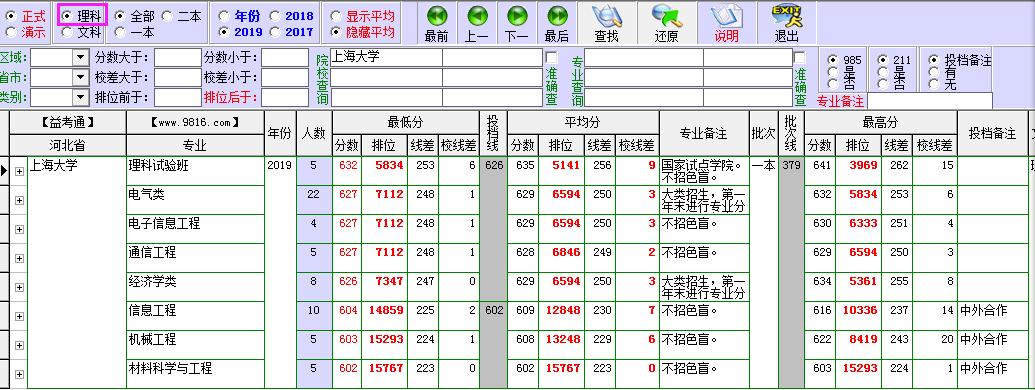
Task: Expand the 电气类 row
Action: [19, 201]
